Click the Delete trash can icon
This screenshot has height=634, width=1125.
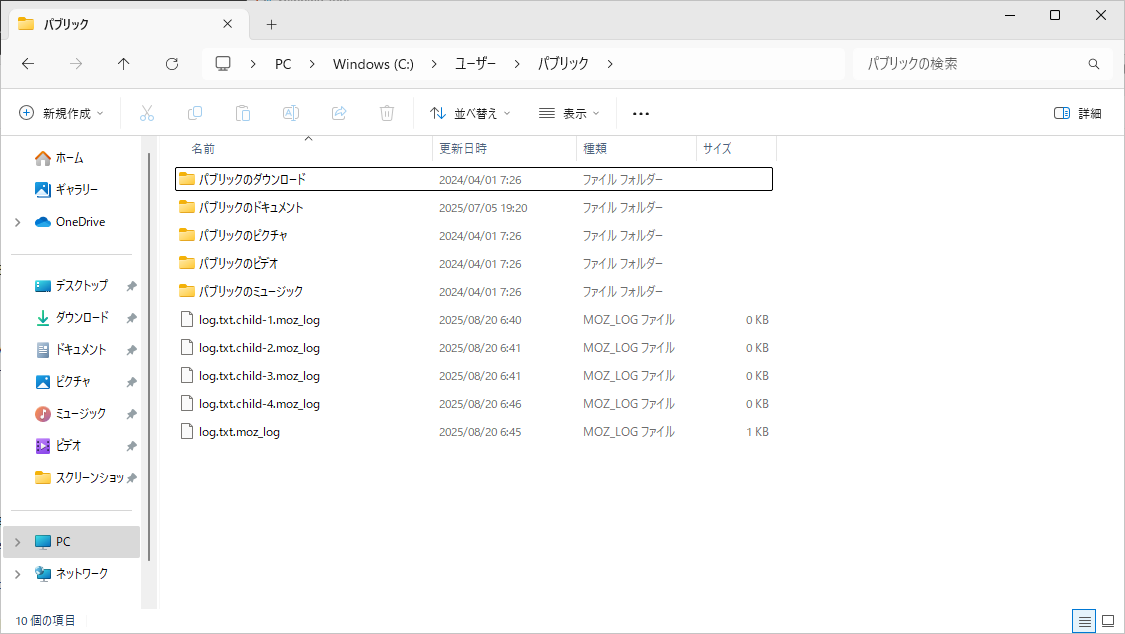(387, 113)
